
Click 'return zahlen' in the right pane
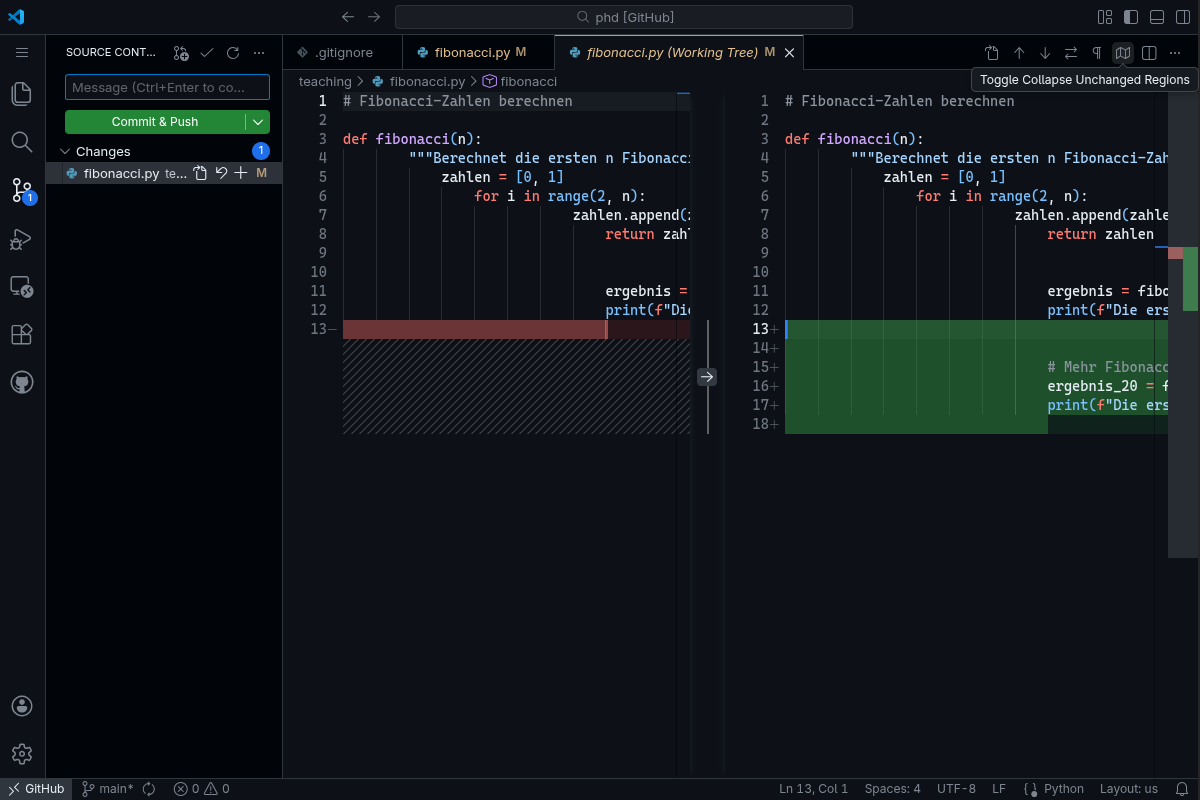click(1101, 234)
